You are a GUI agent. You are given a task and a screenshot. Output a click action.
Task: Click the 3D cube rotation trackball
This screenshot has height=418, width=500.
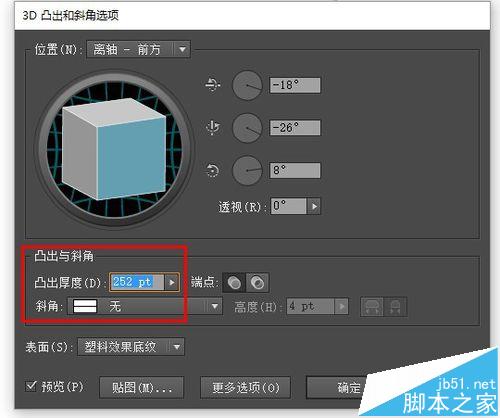(x=114, y=149)
